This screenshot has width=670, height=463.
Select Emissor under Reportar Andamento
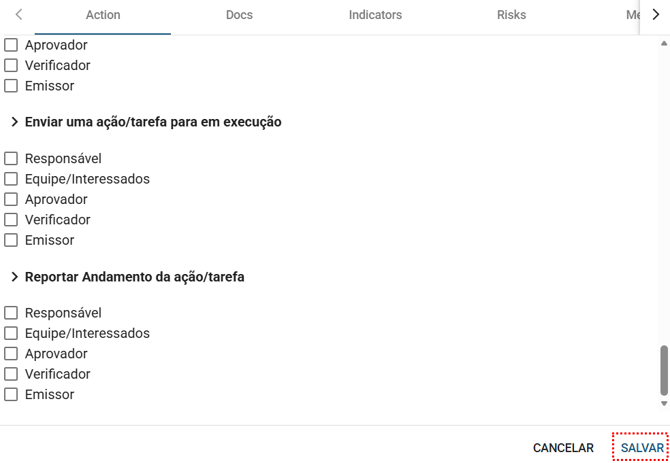(11, 395)
